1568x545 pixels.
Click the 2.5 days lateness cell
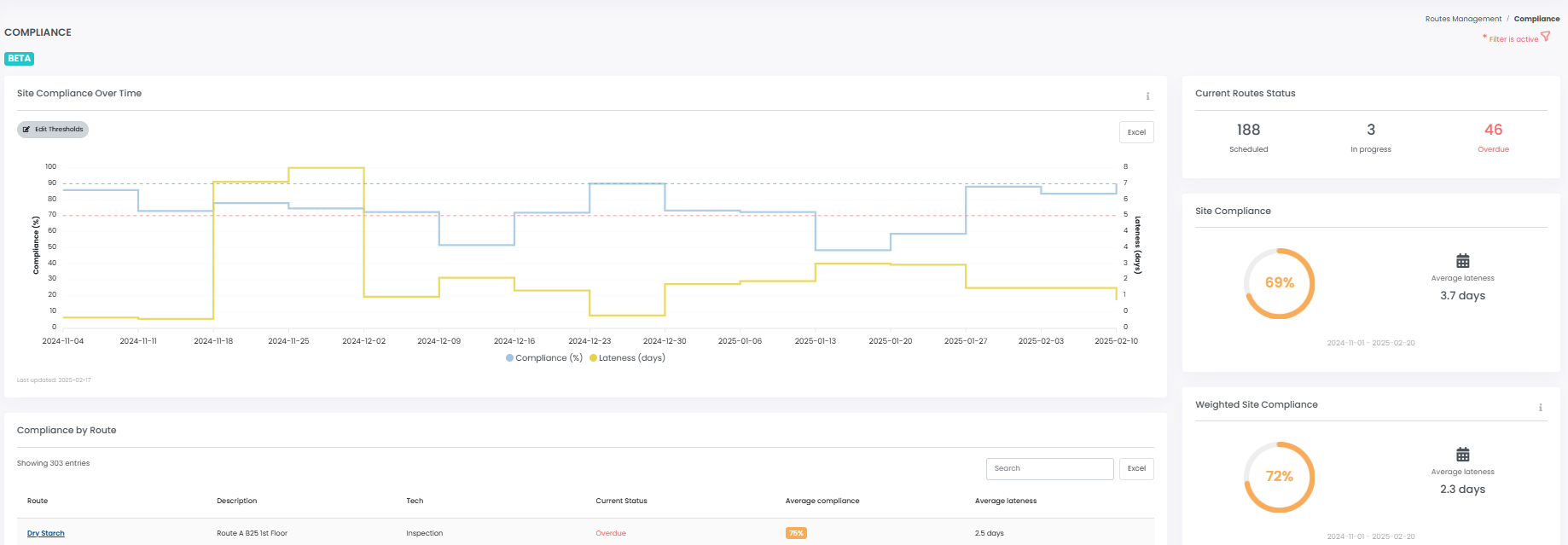click(x=989, y=533)
